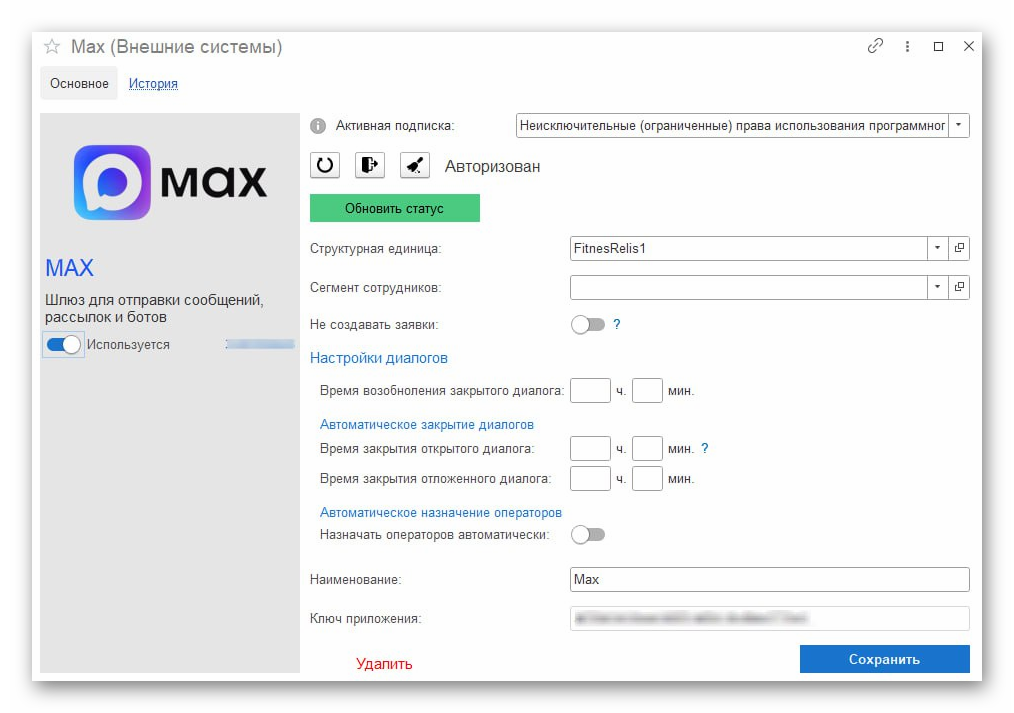1014x713 pixels.
Task: Enable the Не создавать заявки switch
Action: [x=588, y=325]
